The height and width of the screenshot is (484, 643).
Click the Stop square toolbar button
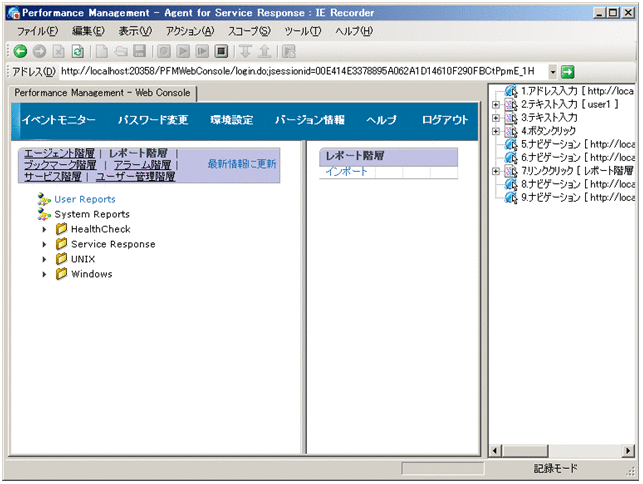point(221,51)
